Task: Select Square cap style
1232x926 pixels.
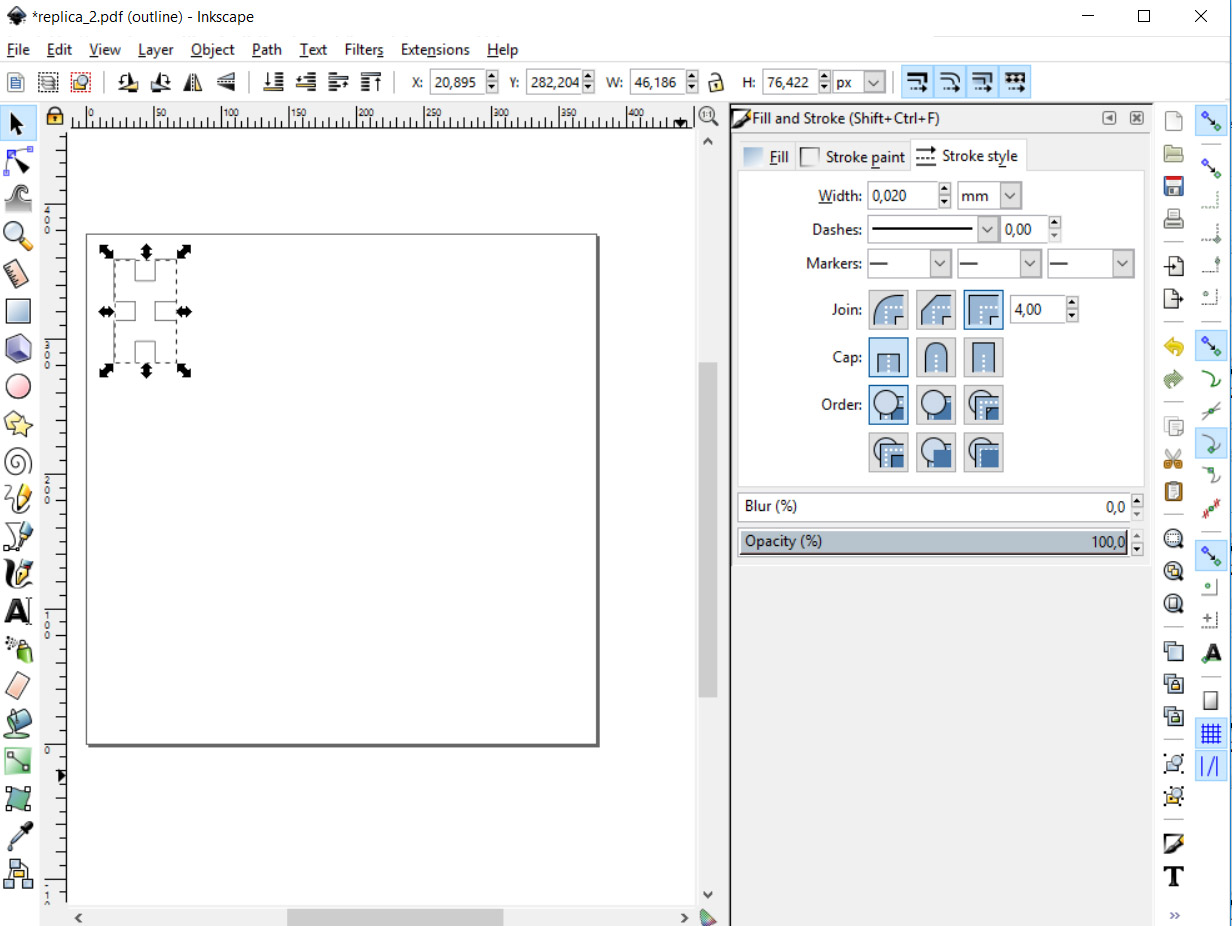Action: coord(983,357)
